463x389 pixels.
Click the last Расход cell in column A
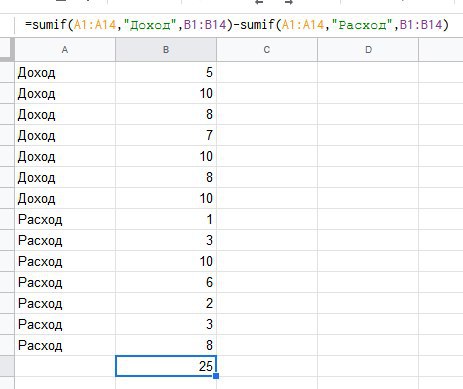point(65,345)
